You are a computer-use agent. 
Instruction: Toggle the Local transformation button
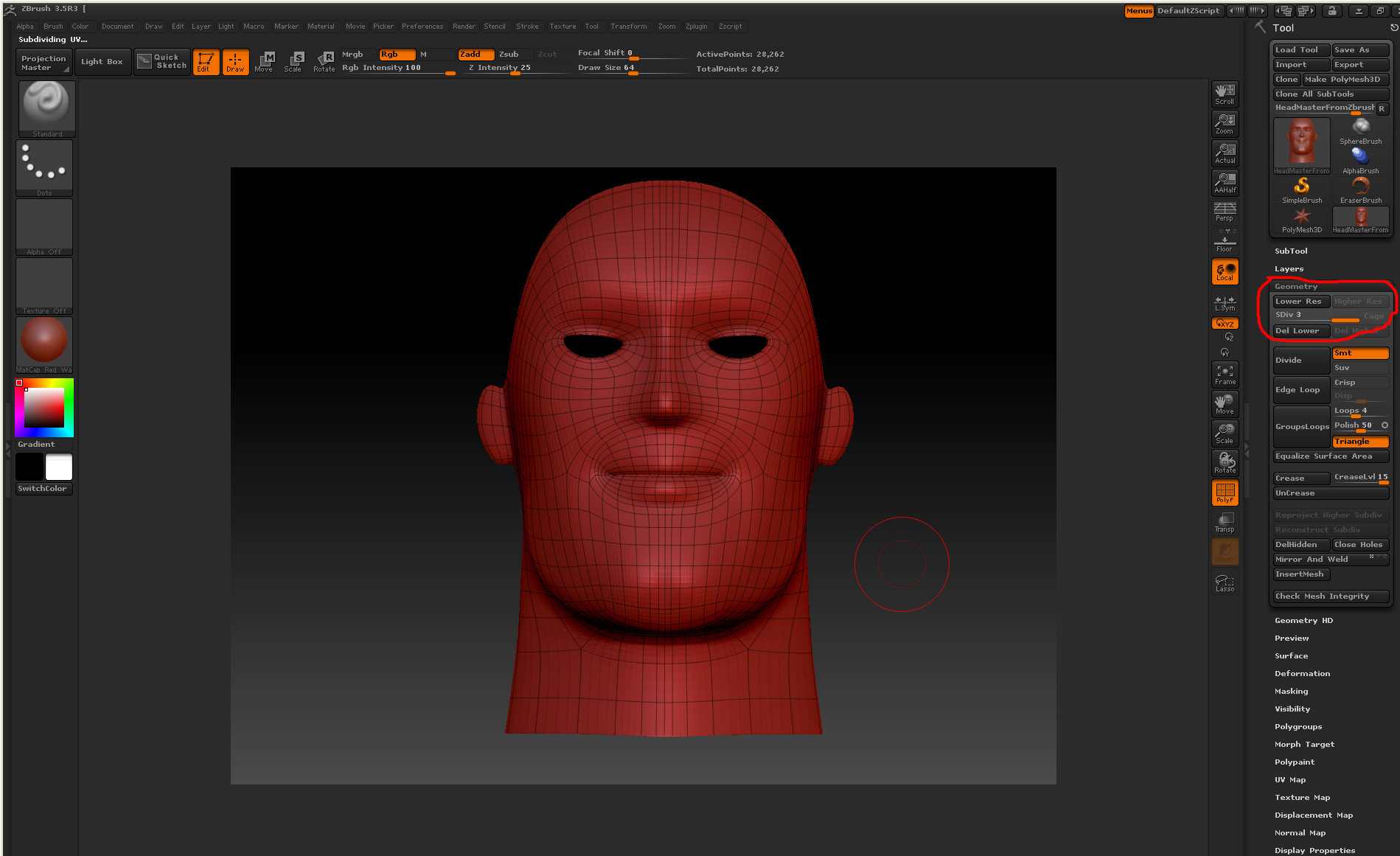pyautogui.click(x=1225, y=271)
